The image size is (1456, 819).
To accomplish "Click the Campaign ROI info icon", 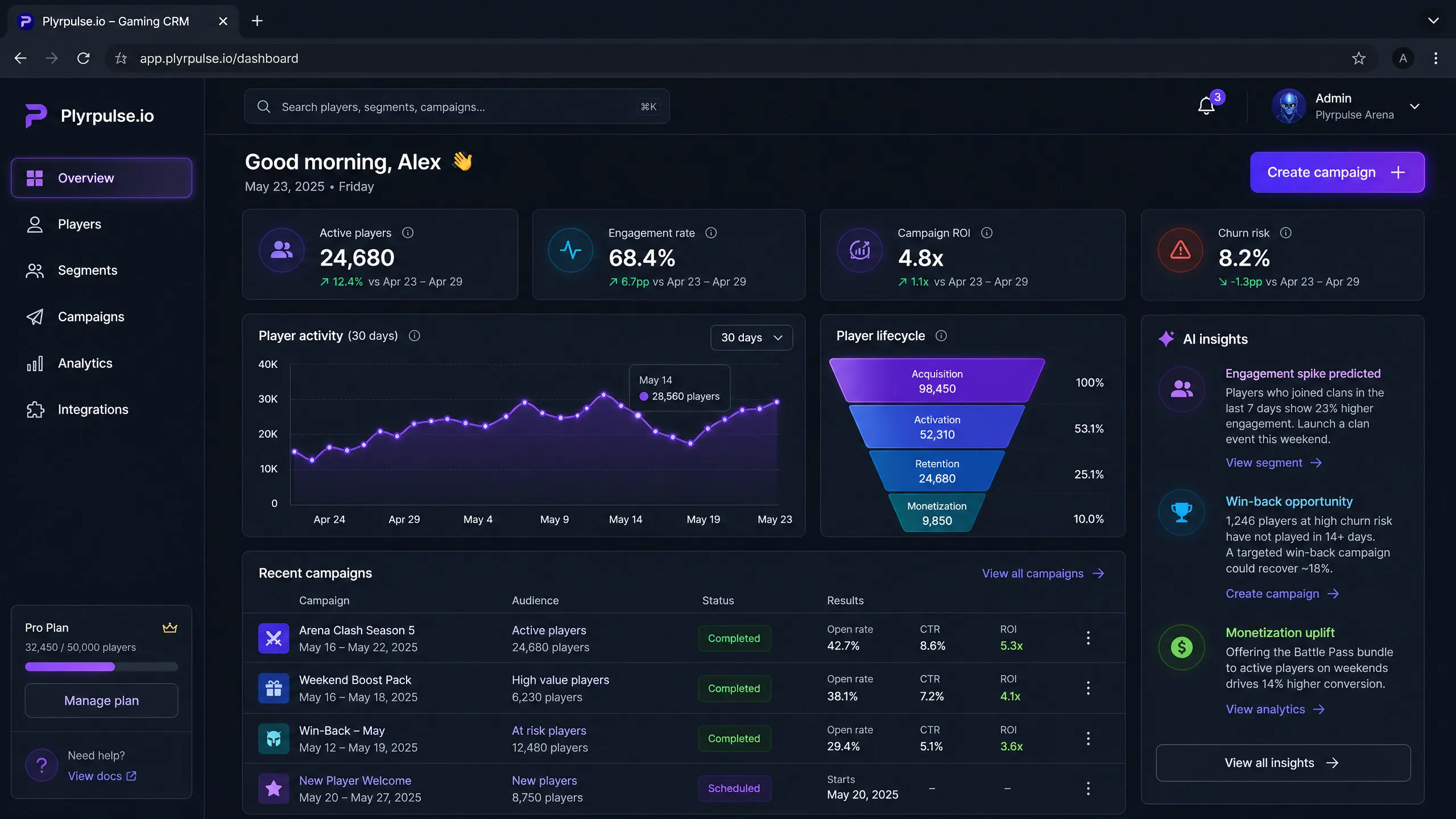I will coord(987,233).
